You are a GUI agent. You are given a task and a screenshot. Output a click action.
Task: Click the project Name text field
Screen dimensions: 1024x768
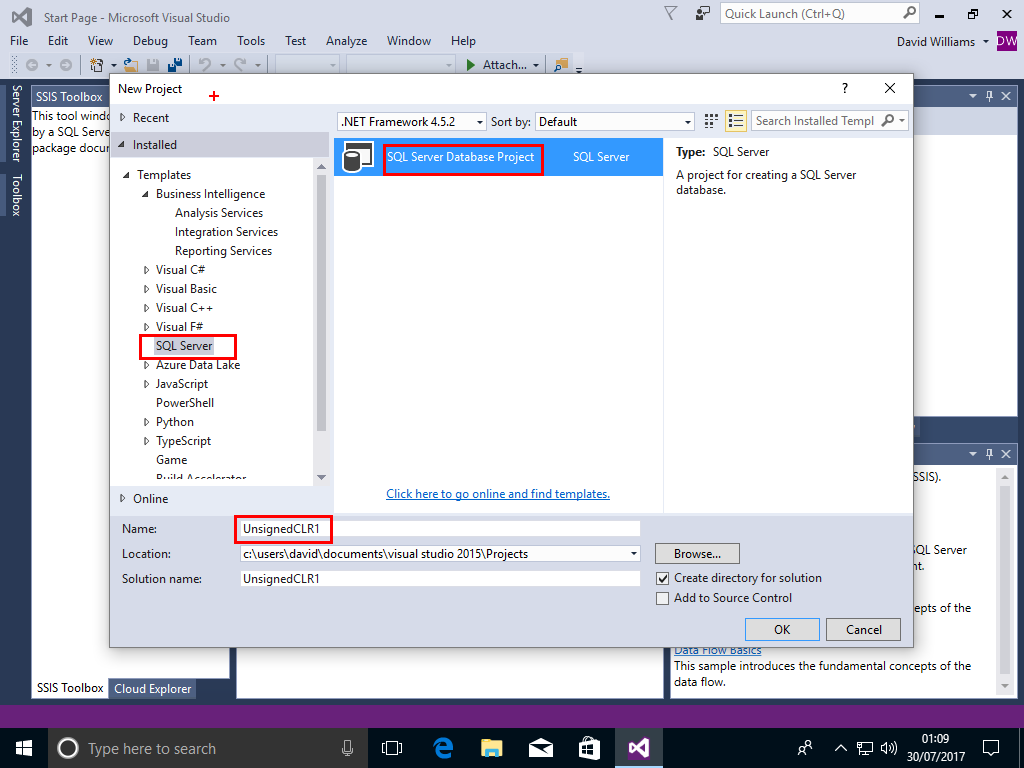[440, 528]
